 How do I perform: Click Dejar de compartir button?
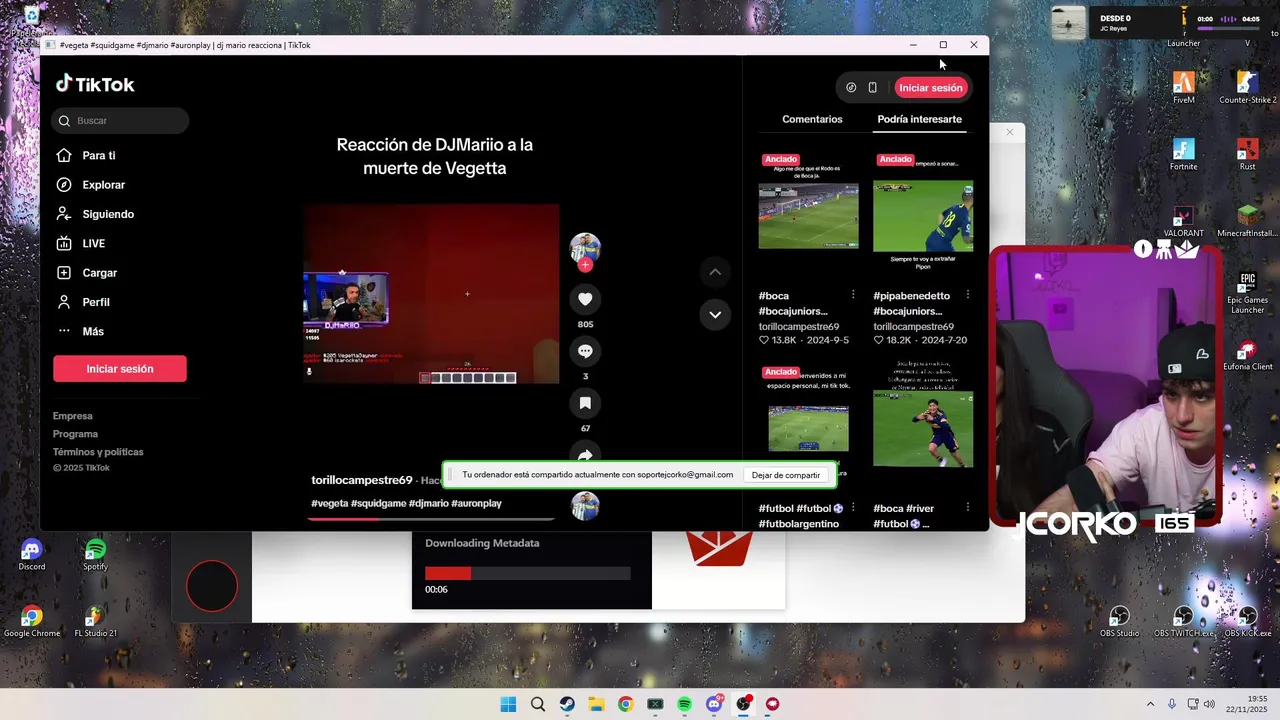[786, 475]
